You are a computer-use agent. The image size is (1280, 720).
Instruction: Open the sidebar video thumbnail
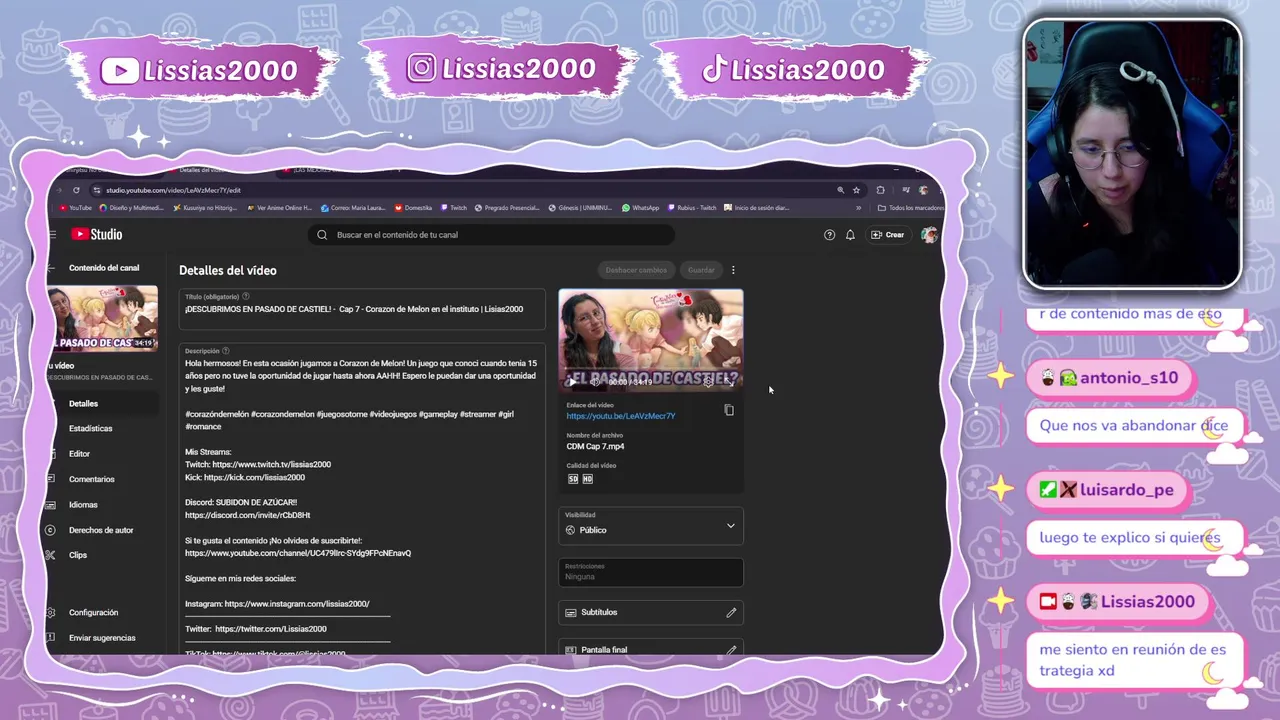pos(102,319)
